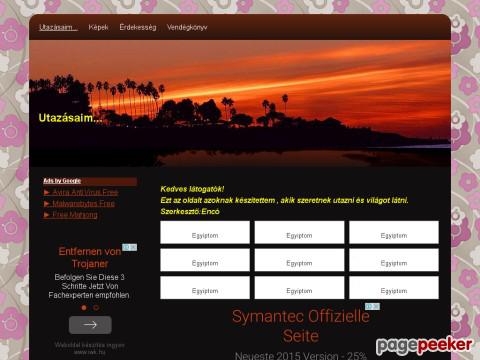The width and height of the screenshot is (480, 360).
Task: Open the middle Egyiptom thumbnail in the top row
Action: (299, 232)
